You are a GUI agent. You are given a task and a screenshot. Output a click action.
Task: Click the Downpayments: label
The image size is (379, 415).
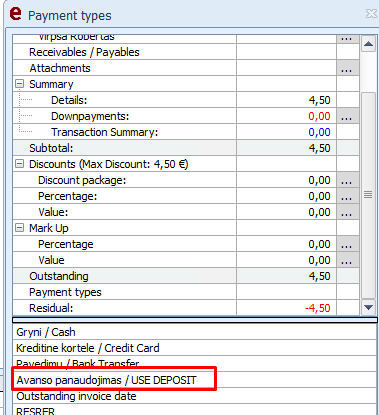pos(90,116)
